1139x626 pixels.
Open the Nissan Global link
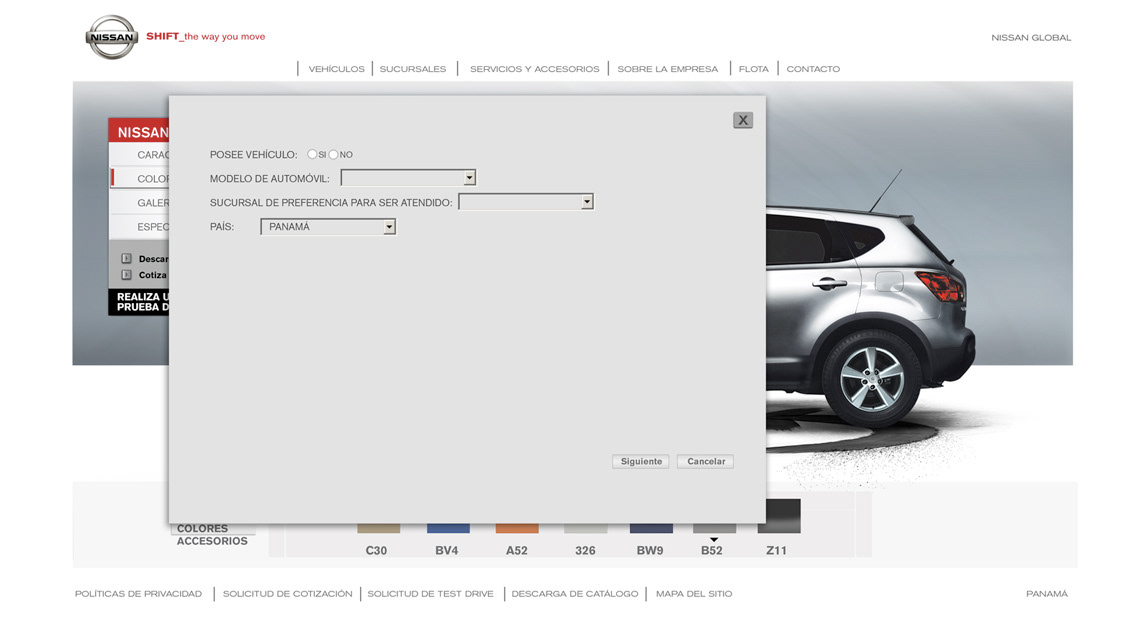(1031, 38)
